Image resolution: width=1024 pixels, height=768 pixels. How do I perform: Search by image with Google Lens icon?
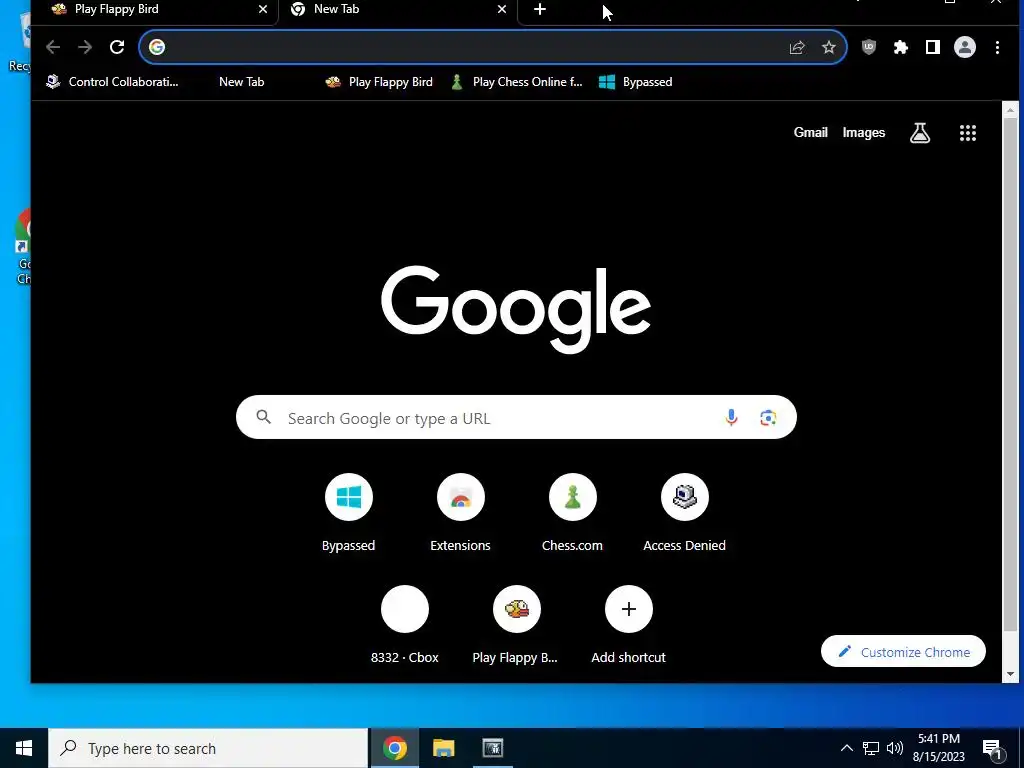pos(768,417)
